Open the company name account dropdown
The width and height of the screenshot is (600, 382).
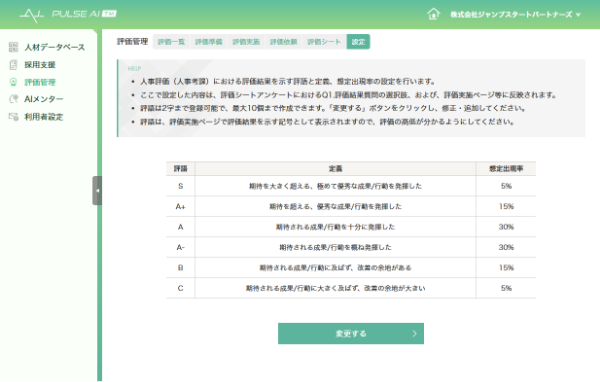tap(515, 15)
